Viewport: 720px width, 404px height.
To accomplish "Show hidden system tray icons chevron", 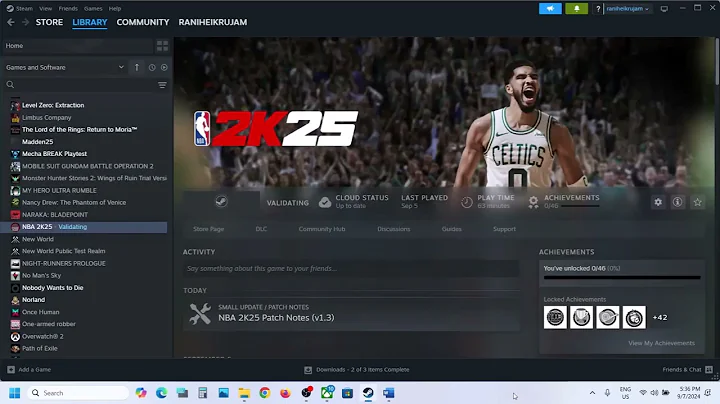I will tap(592, 393).
